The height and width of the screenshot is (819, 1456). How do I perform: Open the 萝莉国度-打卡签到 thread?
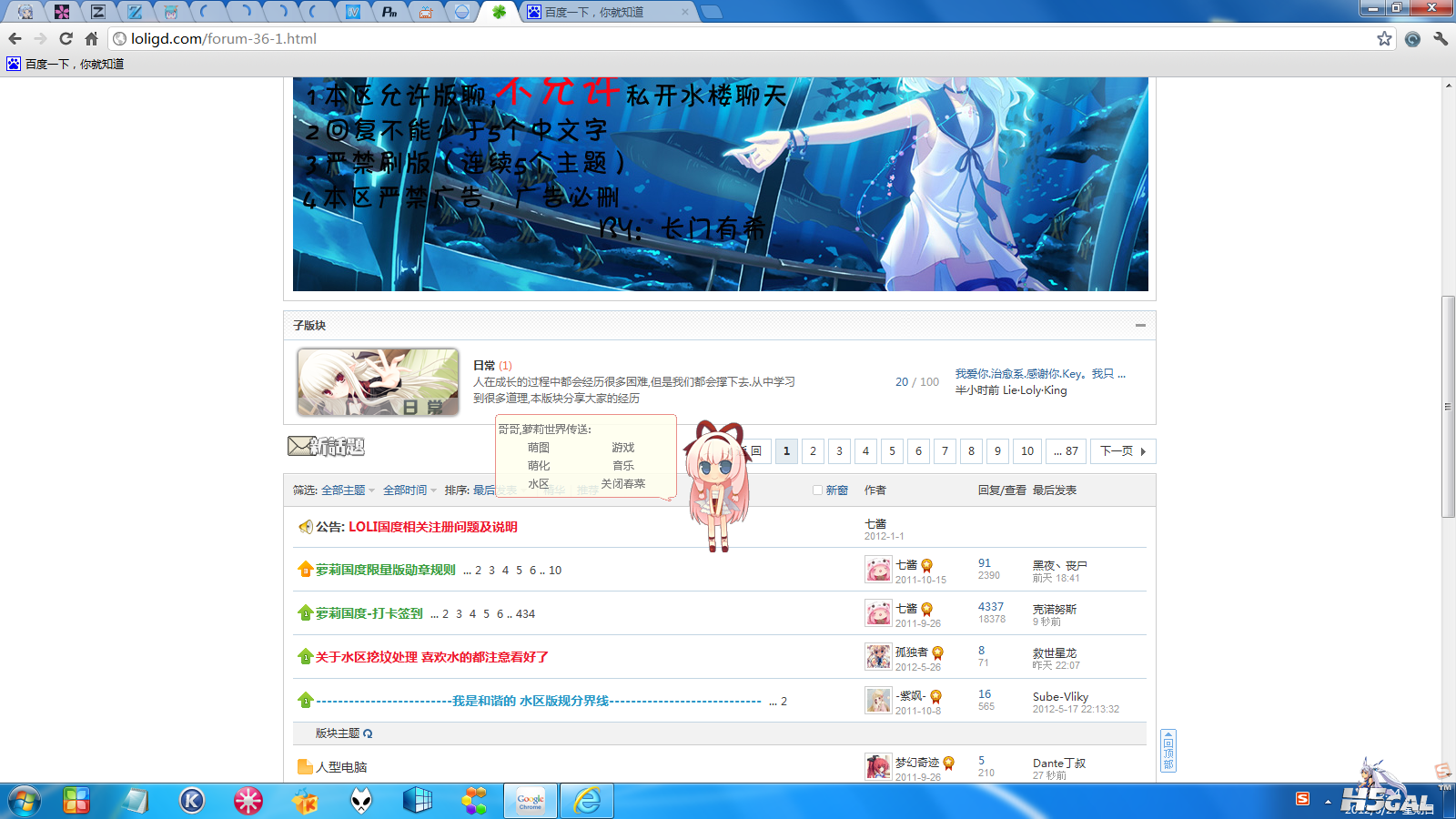369,613
